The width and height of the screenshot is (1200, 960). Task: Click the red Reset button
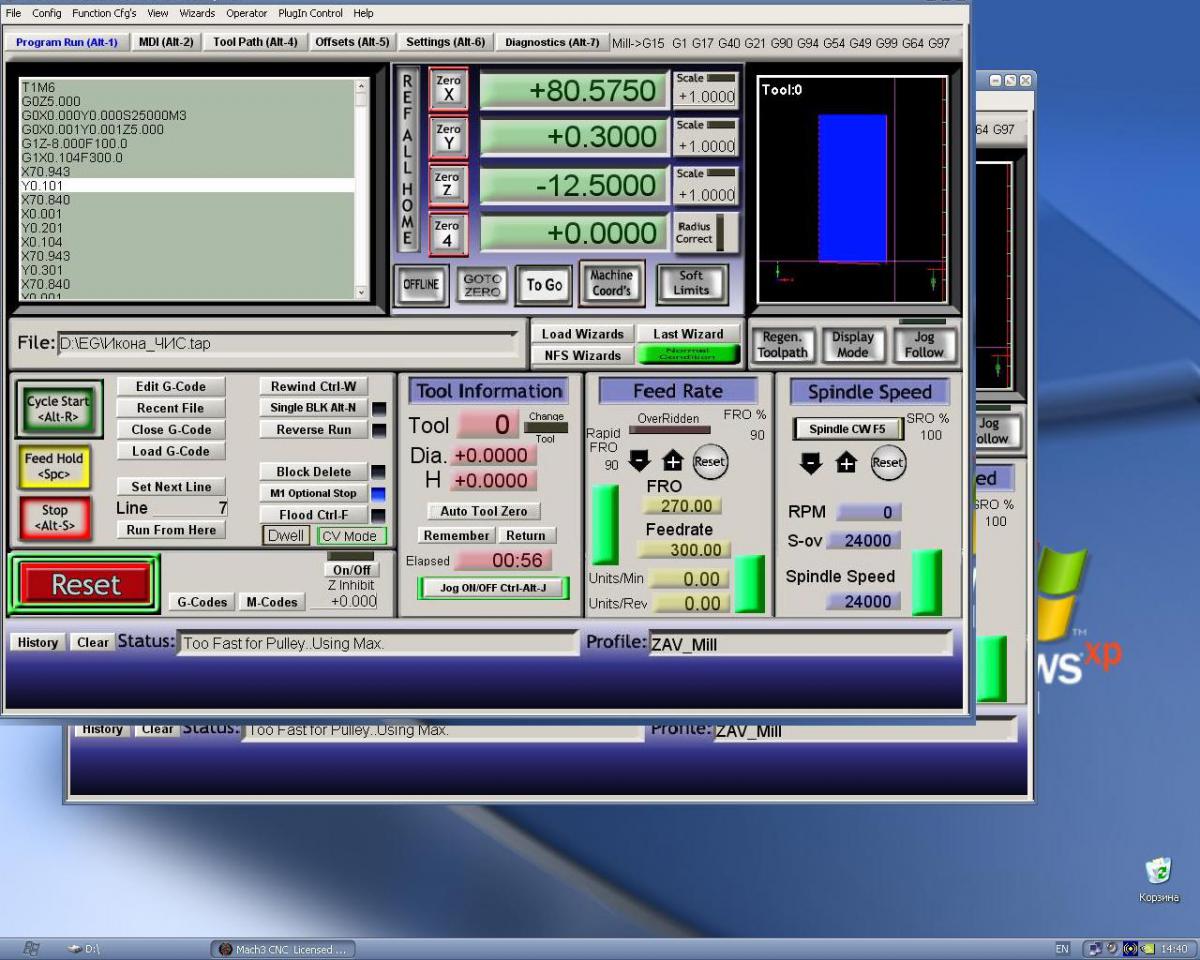(85, 584)
